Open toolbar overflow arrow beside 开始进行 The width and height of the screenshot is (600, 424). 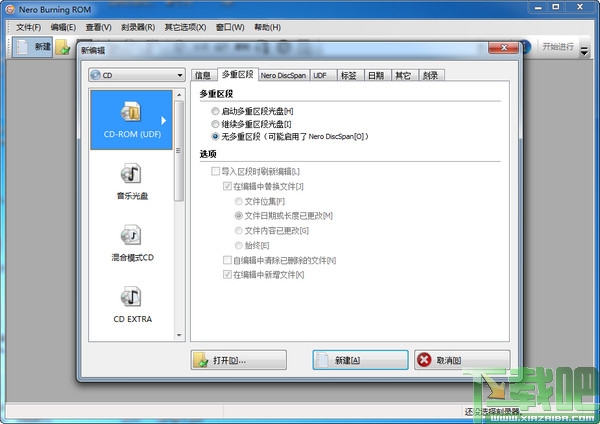click(584, 51)
